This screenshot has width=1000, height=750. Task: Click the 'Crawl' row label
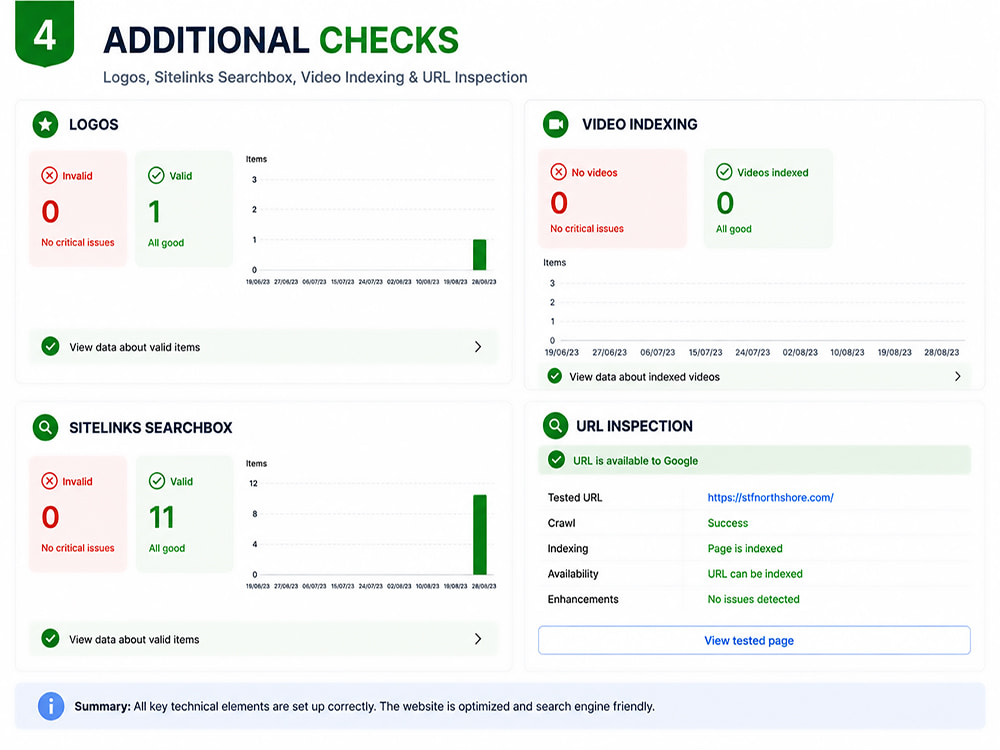[561, 523]
